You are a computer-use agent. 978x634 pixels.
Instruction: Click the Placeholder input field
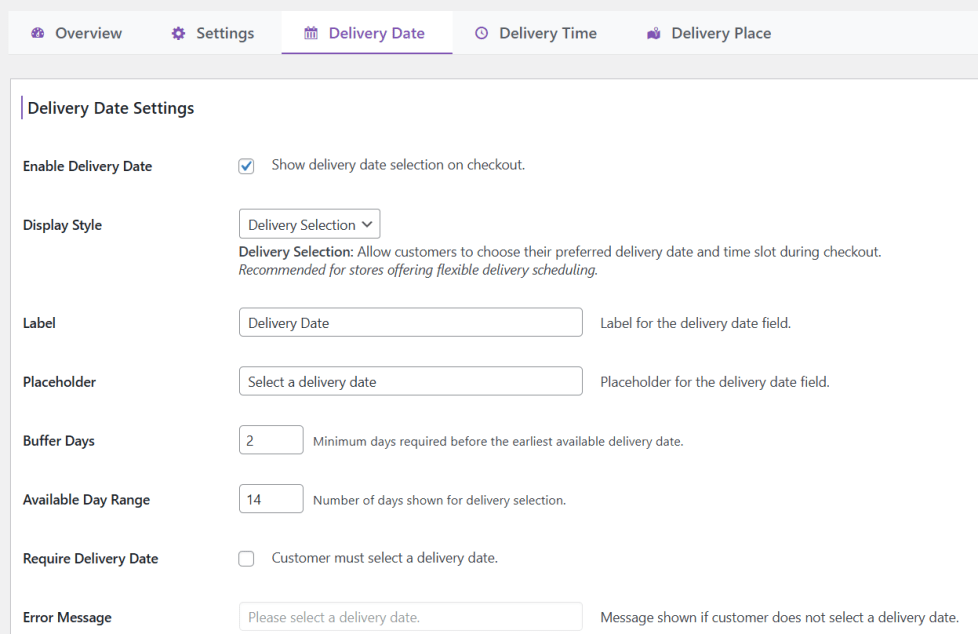coord(410,381)
